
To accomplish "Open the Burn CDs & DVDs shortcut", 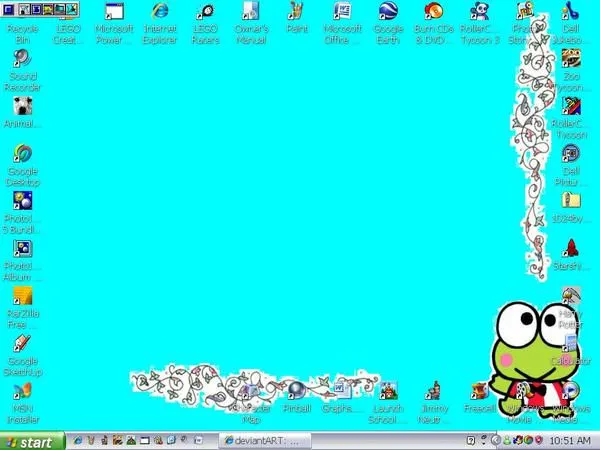I will tap(434, 11).
